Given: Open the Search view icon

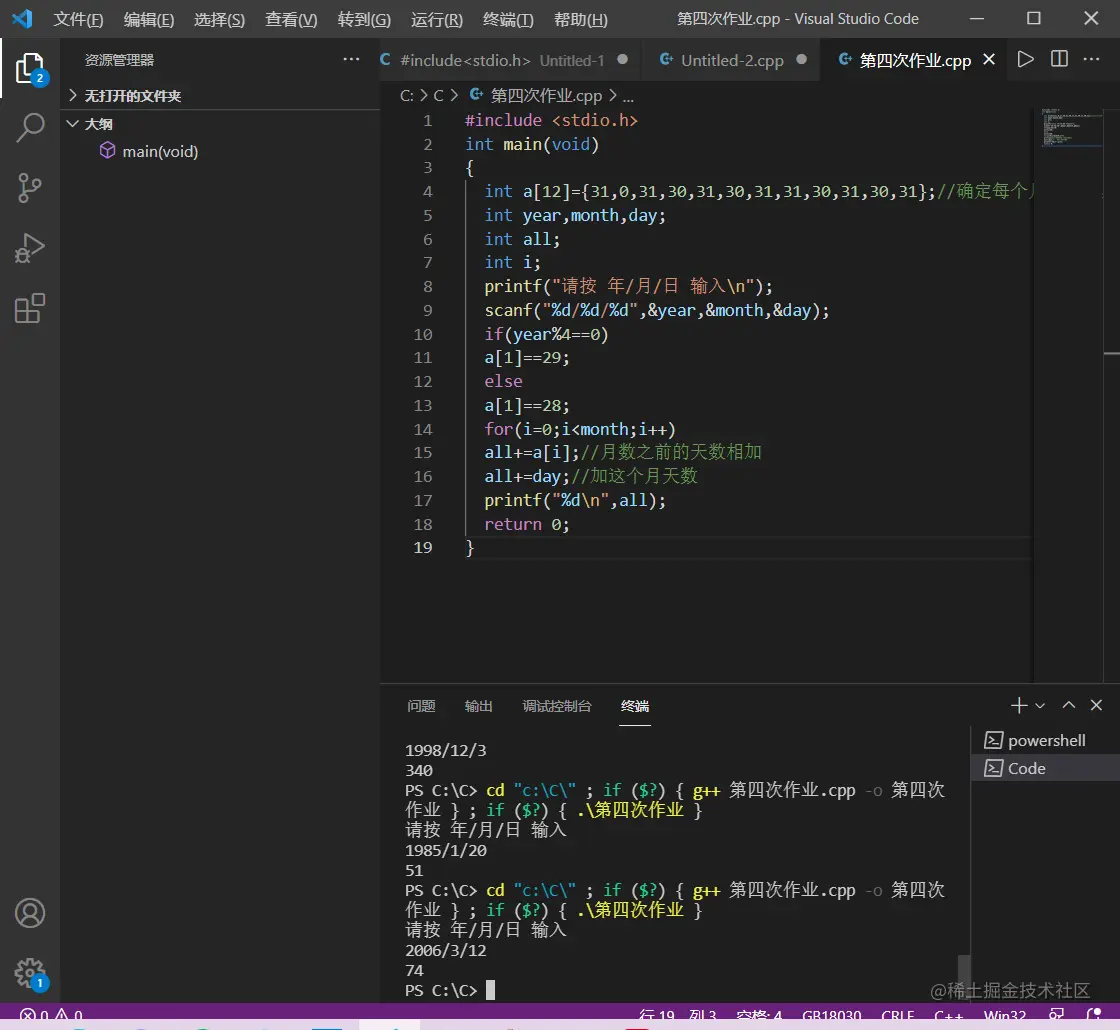Looking at the screenshot, I should coord(30,127).
